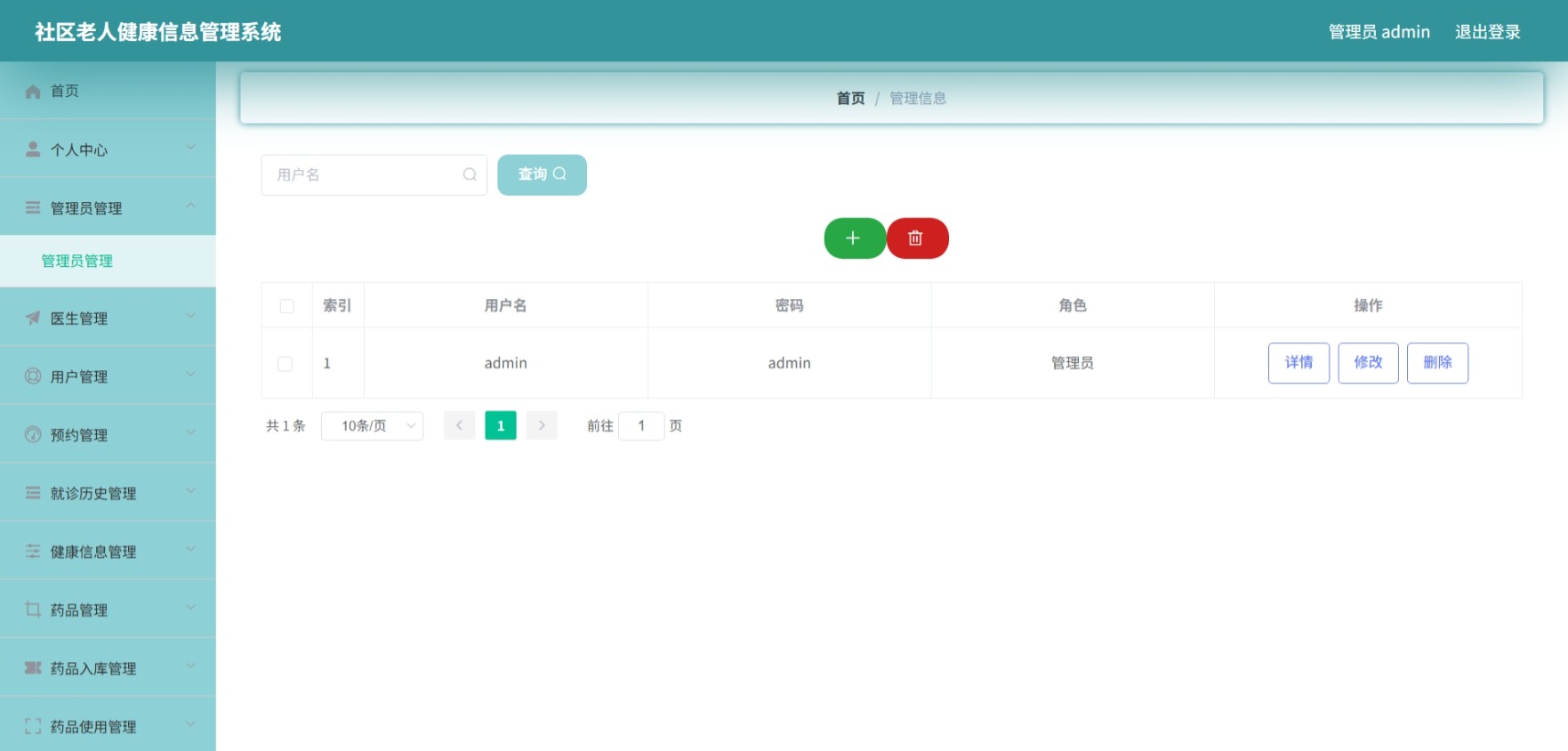
Task: Click the green plus add button
Action: 855,238
